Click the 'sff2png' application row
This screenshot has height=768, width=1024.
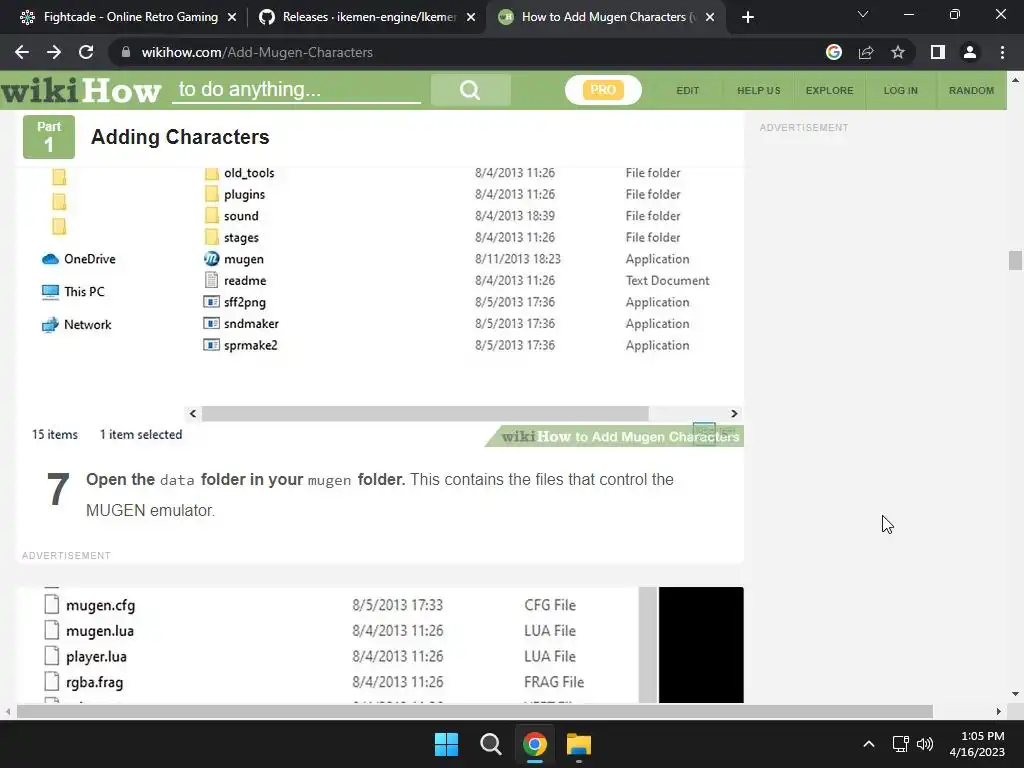(x=456, y=302)
